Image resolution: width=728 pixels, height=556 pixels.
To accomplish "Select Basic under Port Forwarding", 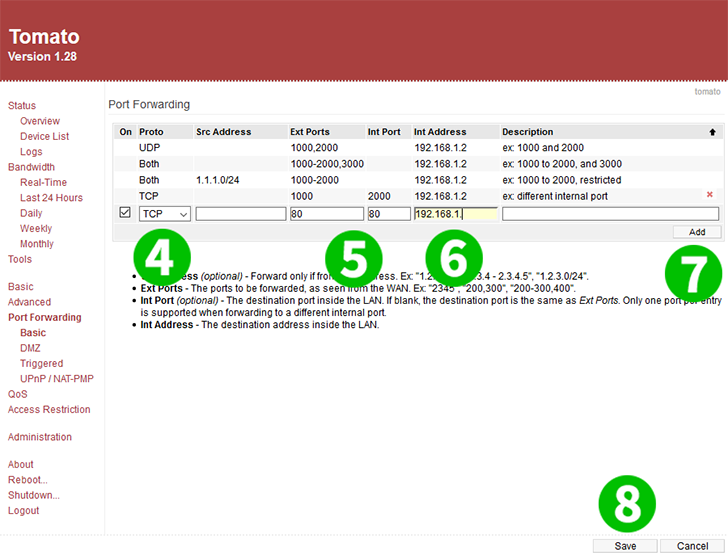I will tap(33, 333).
